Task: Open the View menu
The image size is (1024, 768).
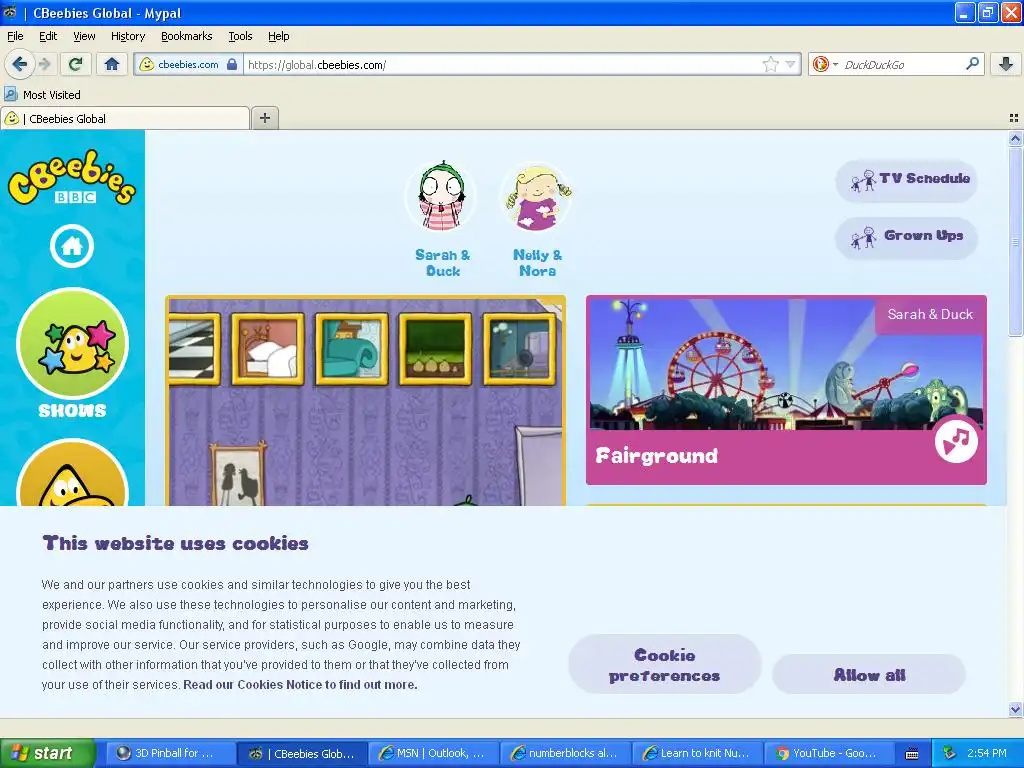Action: point(84,36)
